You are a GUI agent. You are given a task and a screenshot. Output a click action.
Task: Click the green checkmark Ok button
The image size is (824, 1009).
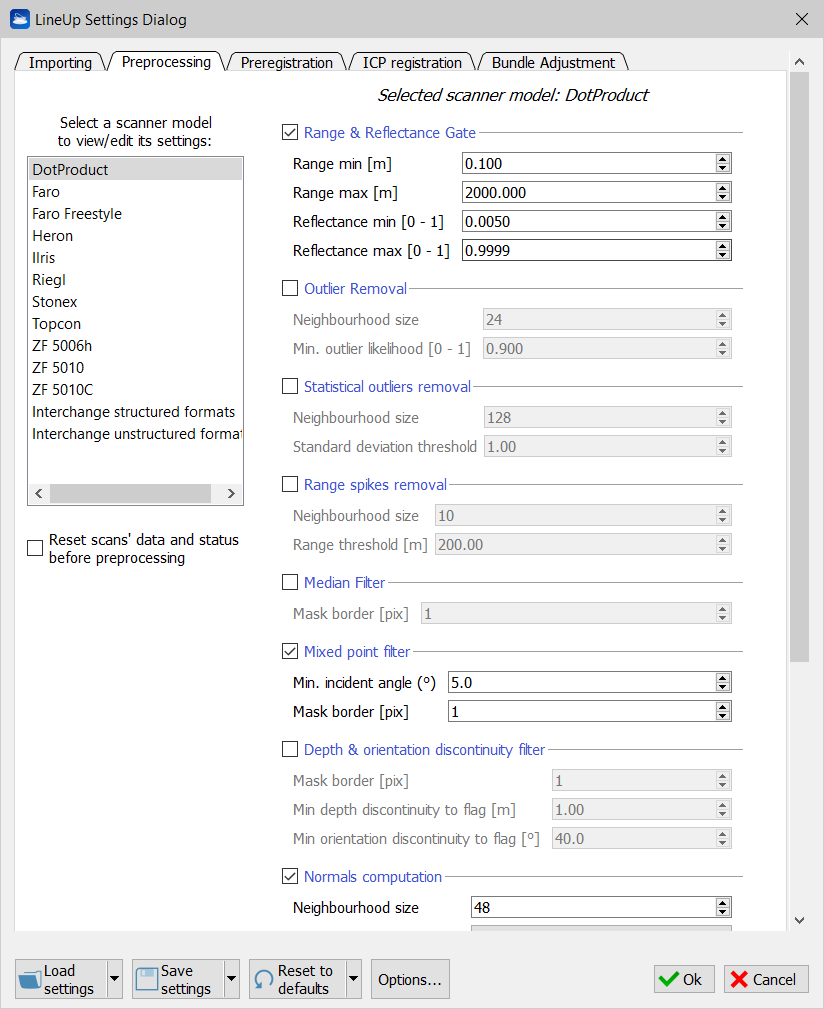[684, 980]
